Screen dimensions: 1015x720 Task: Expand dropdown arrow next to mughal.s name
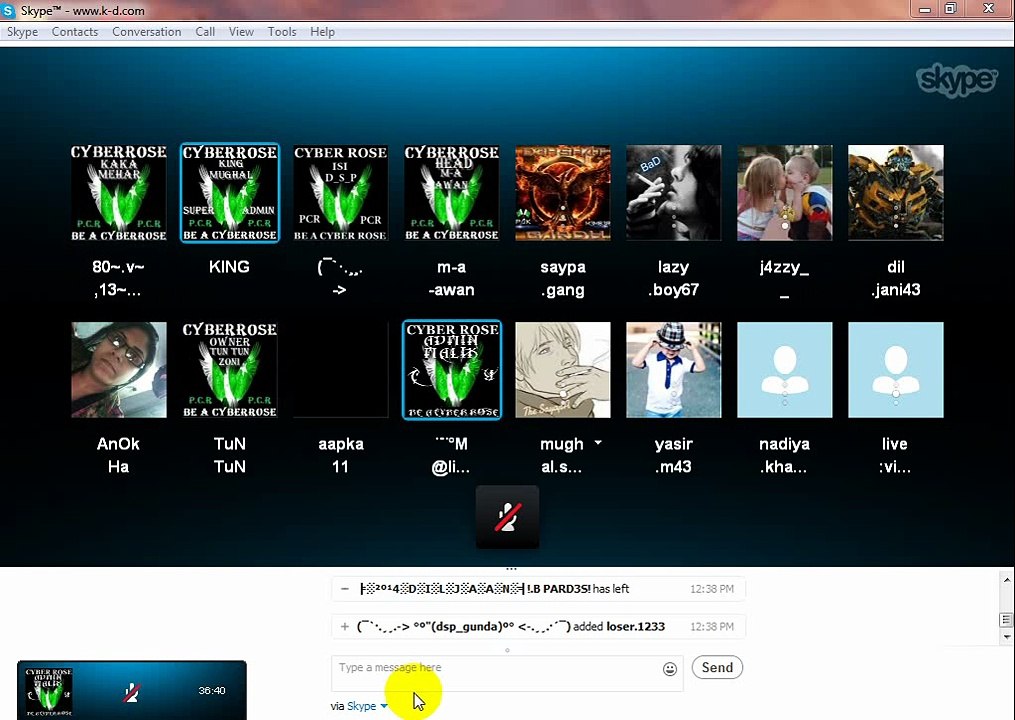point(598,443)
